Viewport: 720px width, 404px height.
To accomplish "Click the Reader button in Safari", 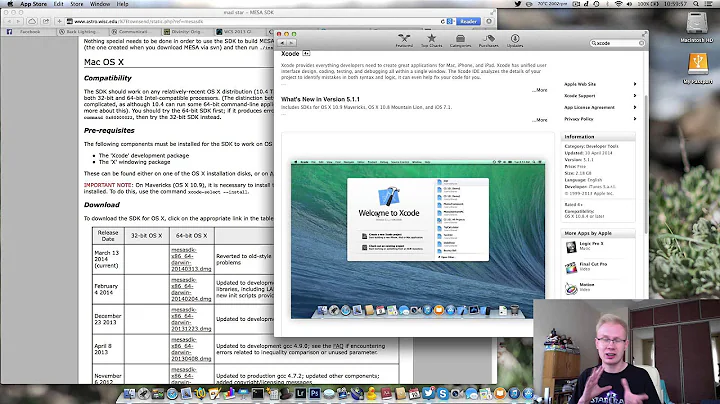I will pos(468,21).
